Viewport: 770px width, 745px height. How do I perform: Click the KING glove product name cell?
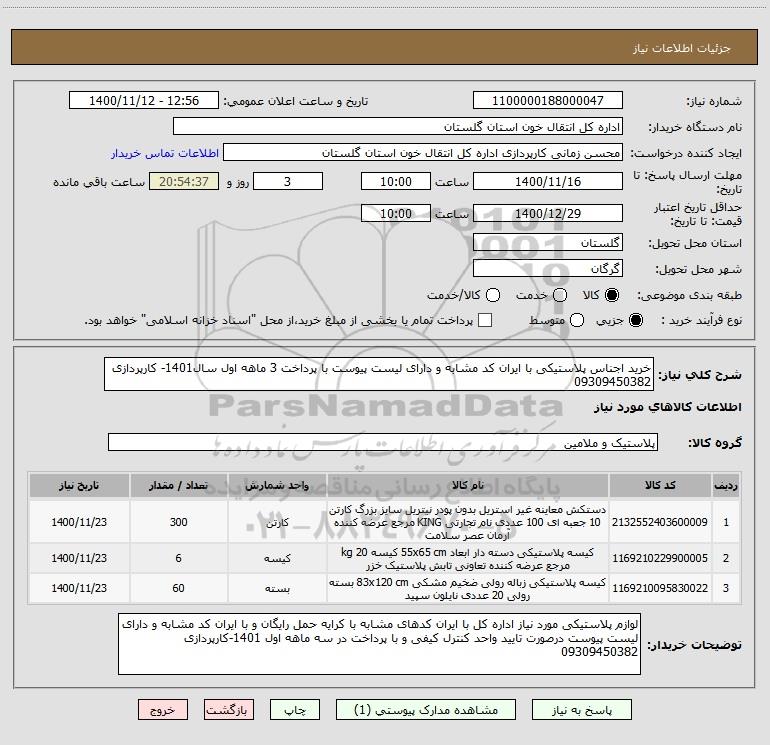(x=468, y=522)
